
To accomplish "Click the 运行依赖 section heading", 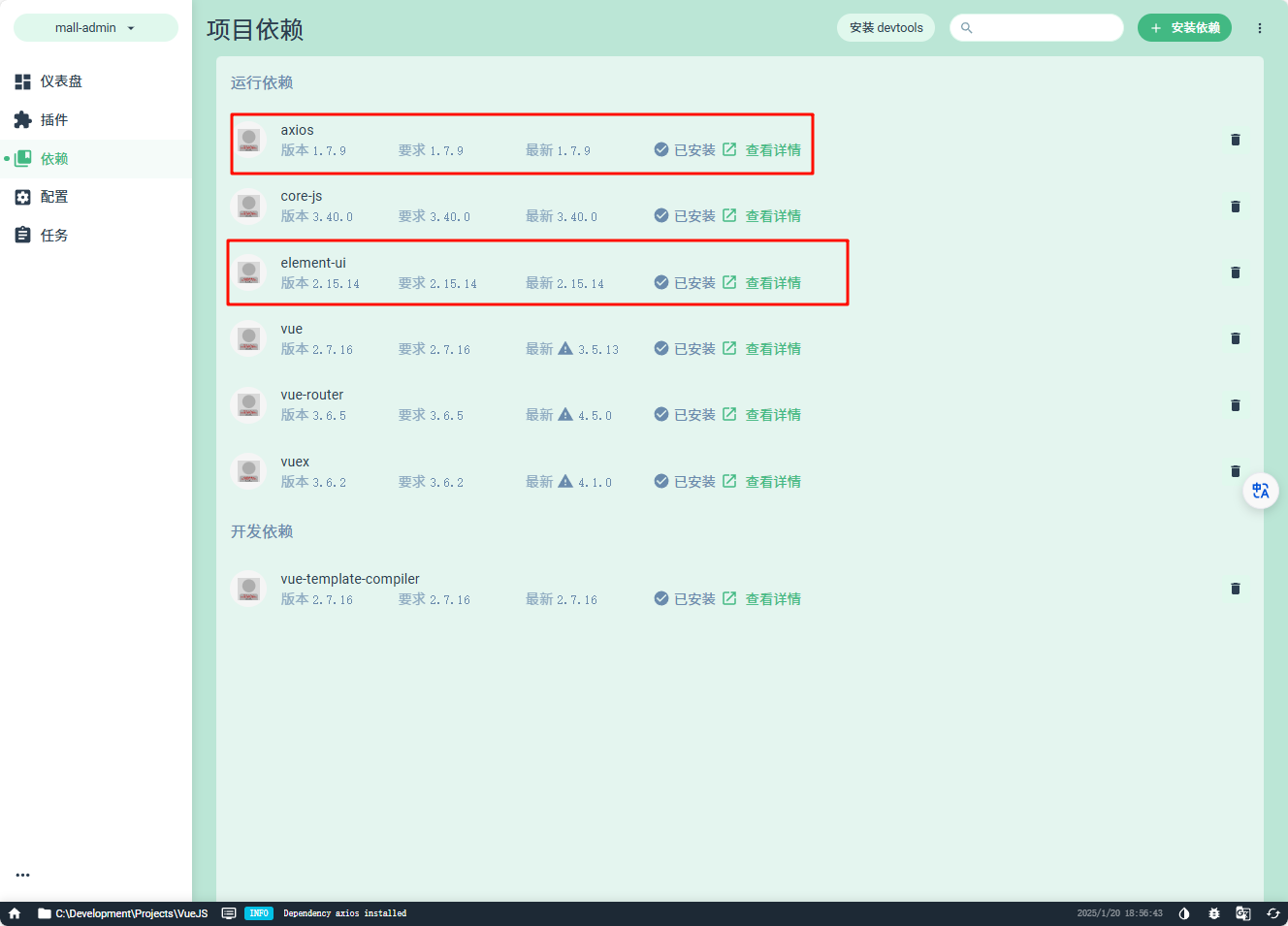I will coord(262,83).
